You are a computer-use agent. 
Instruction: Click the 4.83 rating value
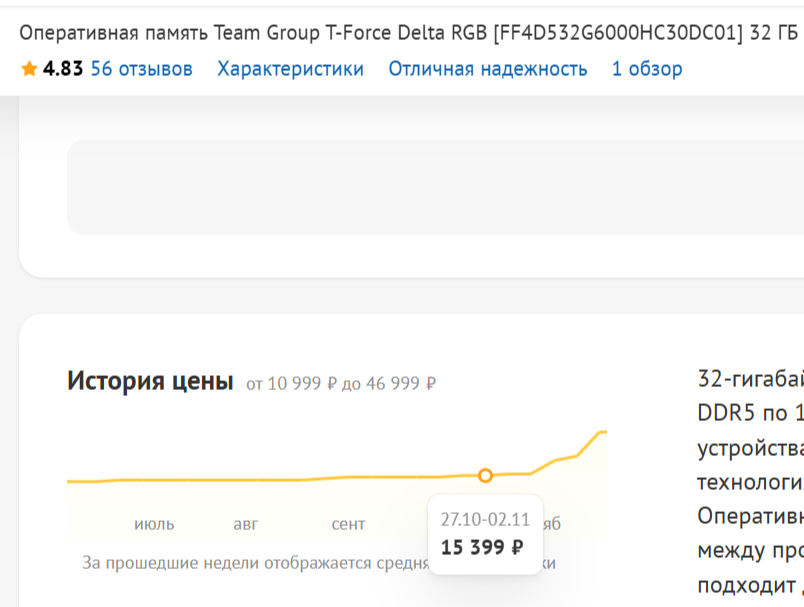coord(63,69)
